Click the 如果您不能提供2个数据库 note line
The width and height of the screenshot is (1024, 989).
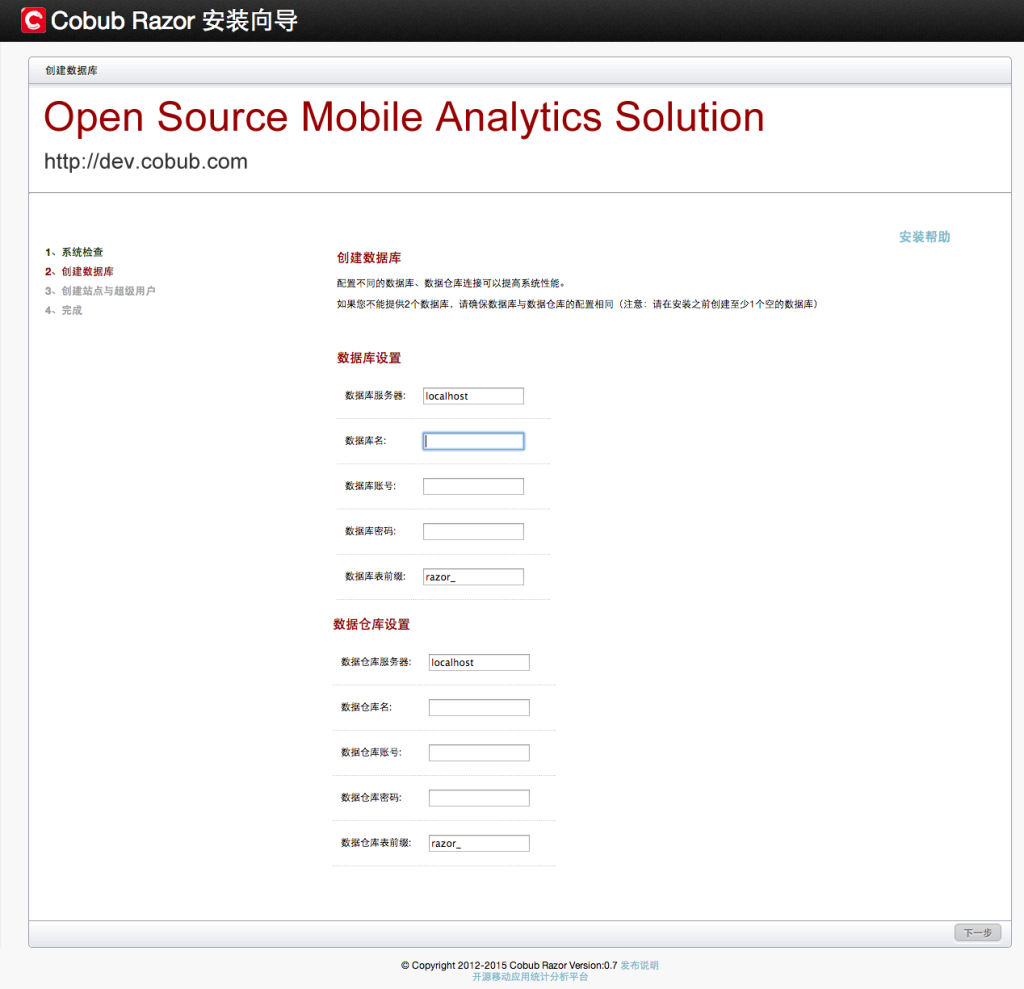pyautogui.click(x=577, y=304)
